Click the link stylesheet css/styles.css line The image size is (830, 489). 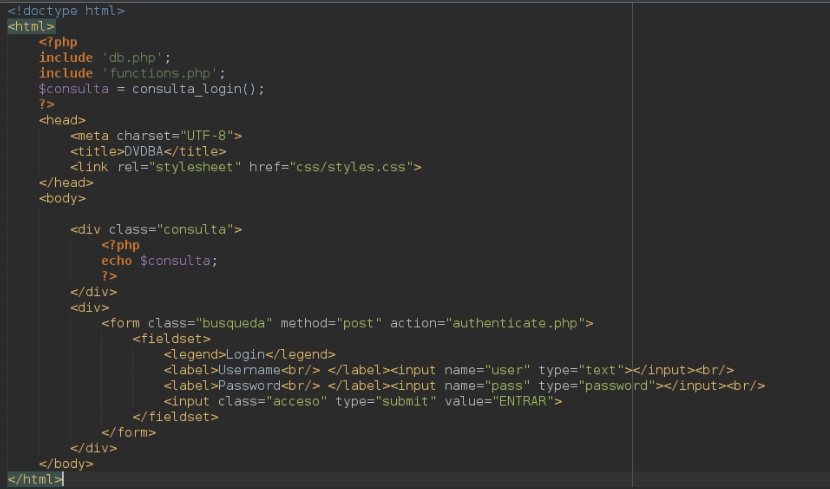coord(246,167)
